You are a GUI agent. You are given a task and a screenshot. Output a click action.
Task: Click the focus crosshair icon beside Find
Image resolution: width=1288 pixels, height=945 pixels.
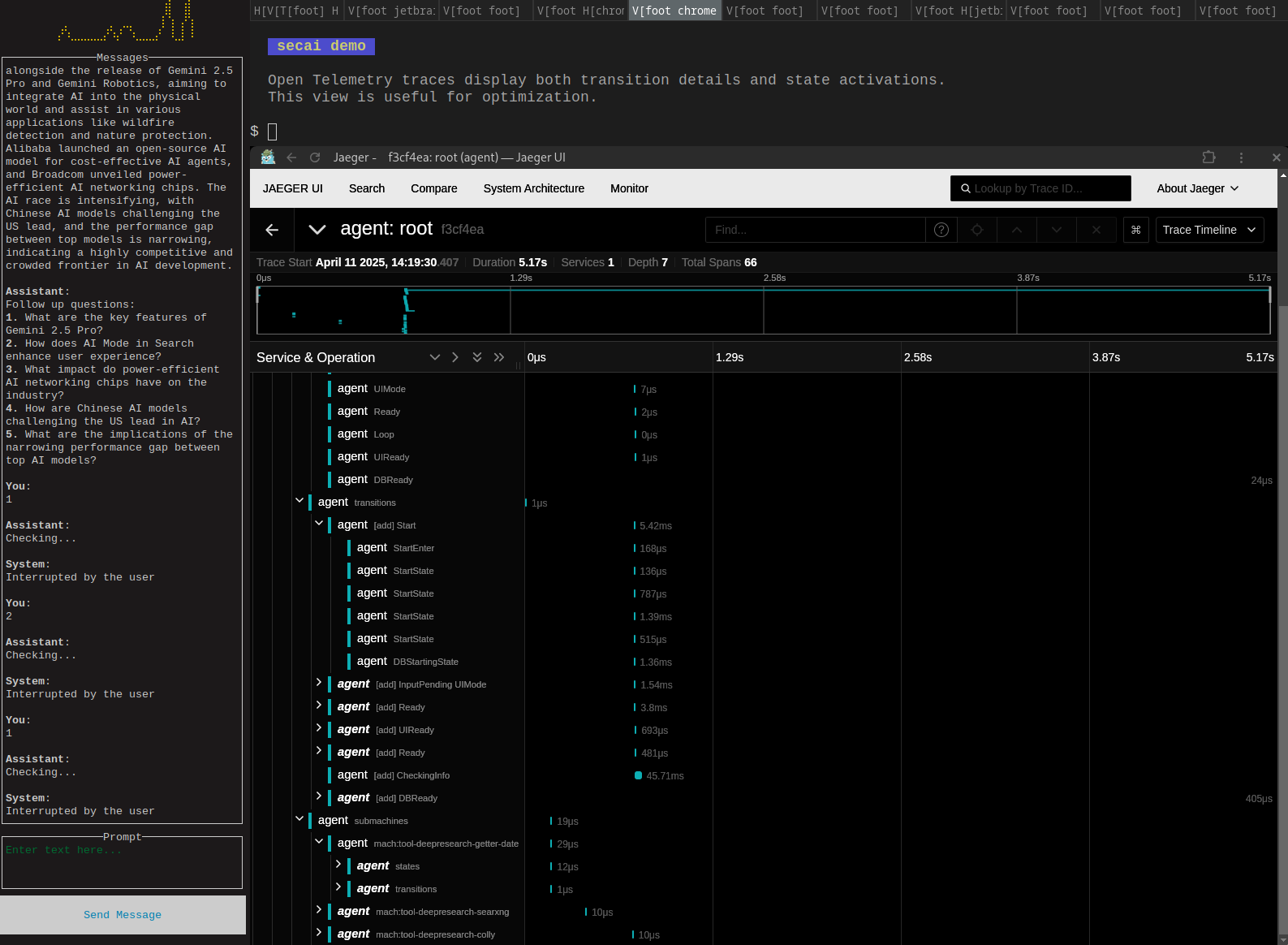coord(977,230)
